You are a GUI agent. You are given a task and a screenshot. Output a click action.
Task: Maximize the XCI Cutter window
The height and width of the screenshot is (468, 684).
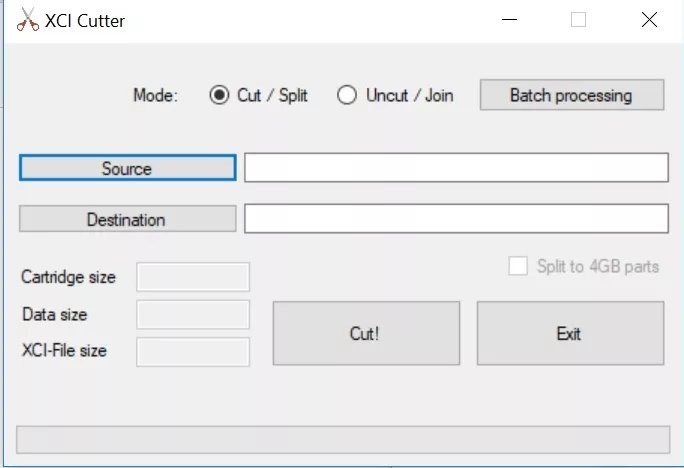[x=578, y=20]
